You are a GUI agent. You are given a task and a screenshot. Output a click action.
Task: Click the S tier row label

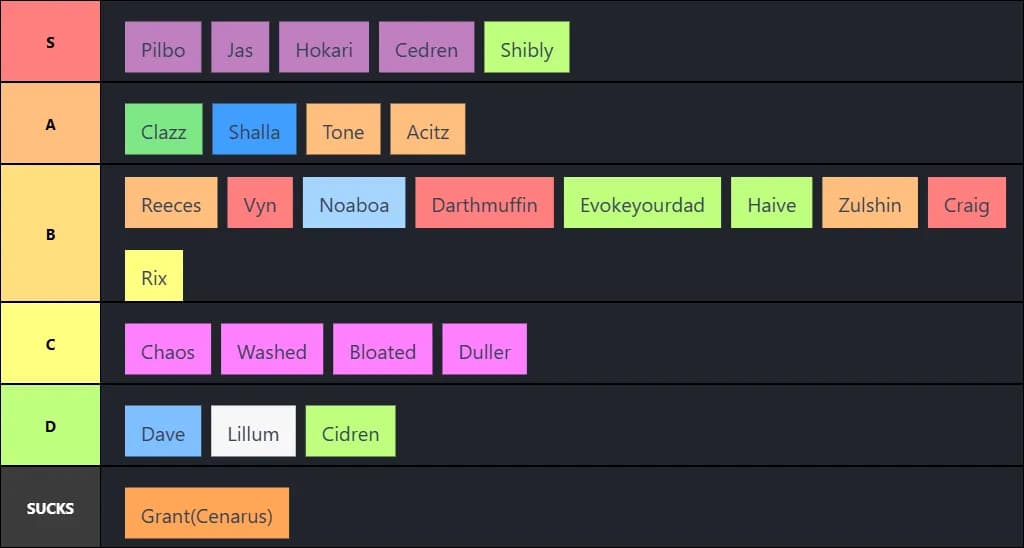coord(50,42)
